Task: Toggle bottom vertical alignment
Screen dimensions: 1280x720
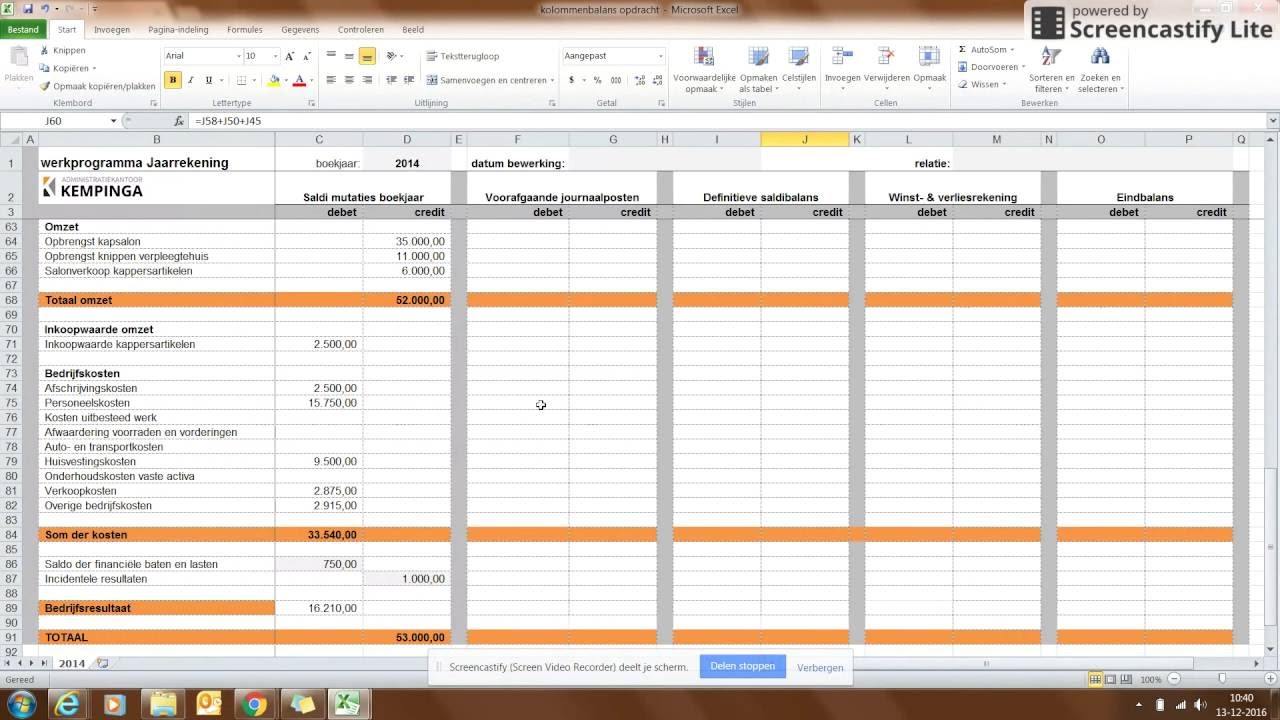Action: [367, 56]
